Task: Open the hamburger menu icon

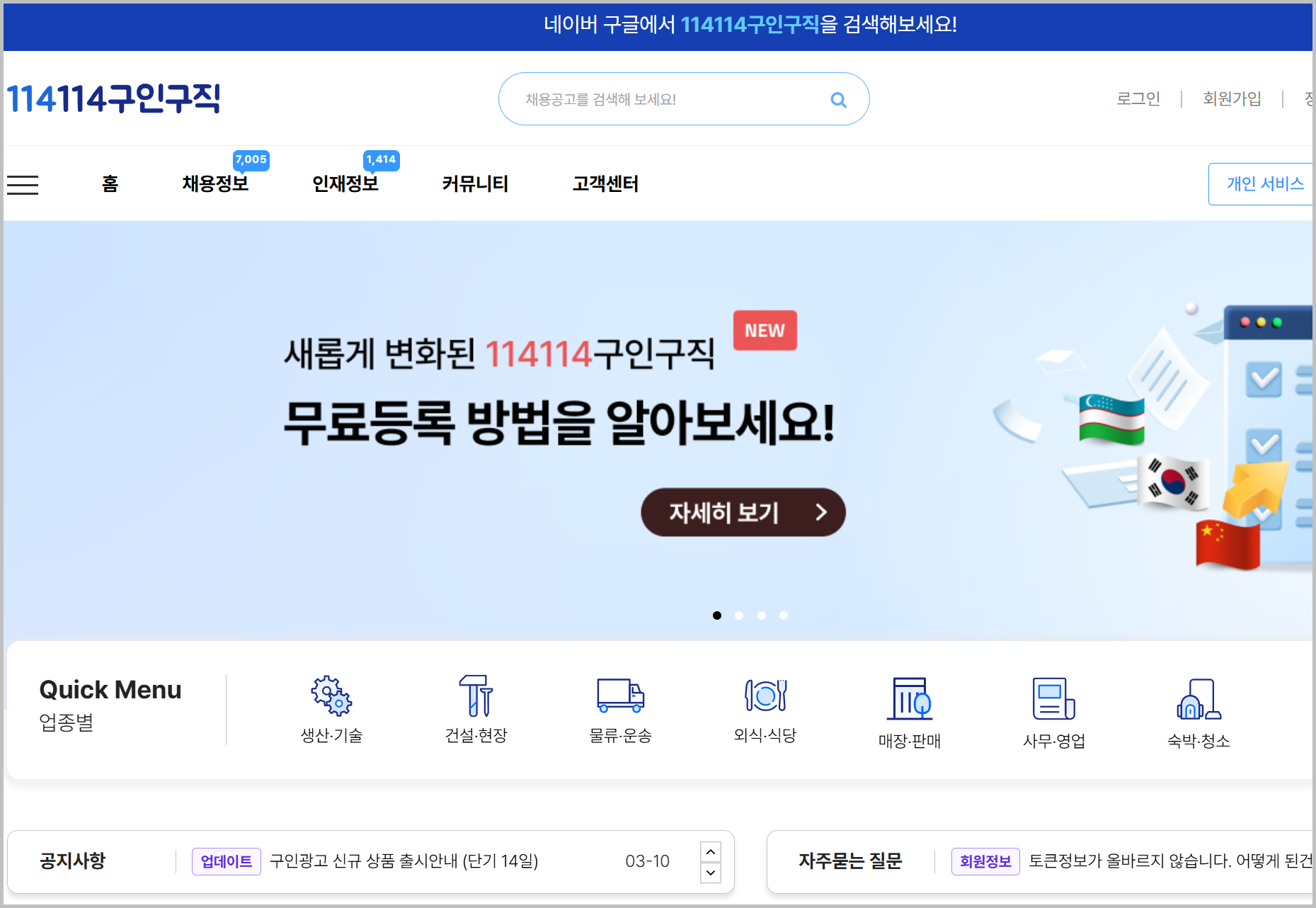Action: click(23, 185)
